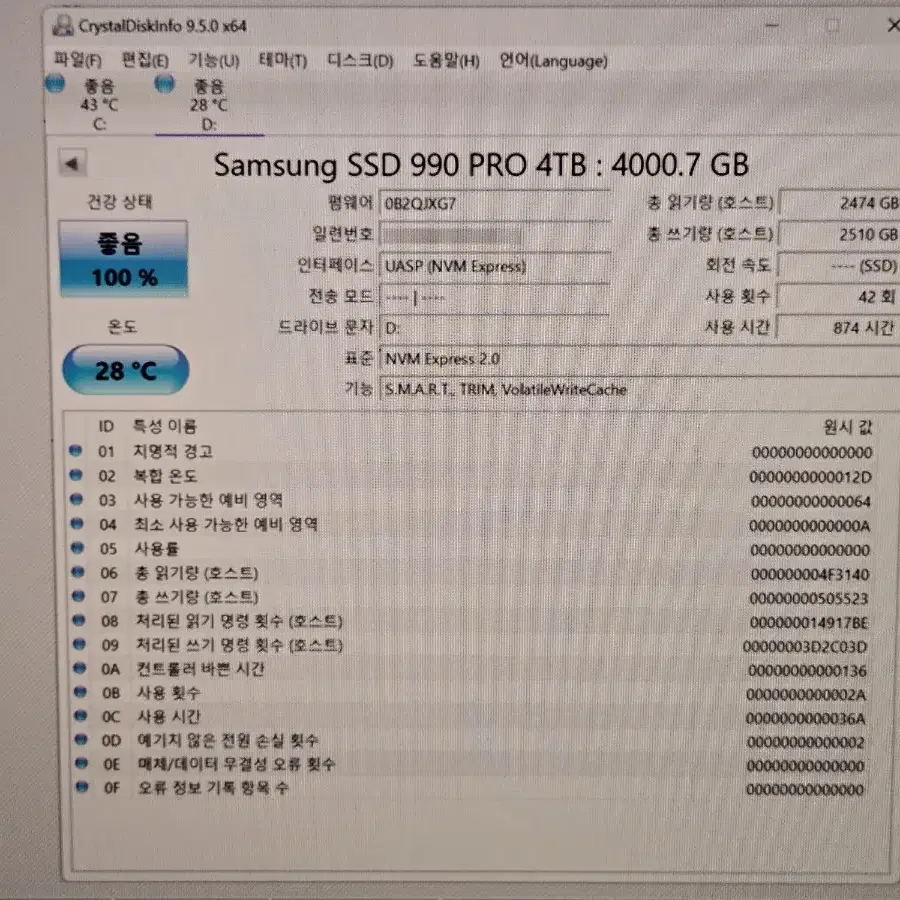Click raw value 0000000000136
The width and height of the screenshot is (900, 900).
tap(807, 670)
